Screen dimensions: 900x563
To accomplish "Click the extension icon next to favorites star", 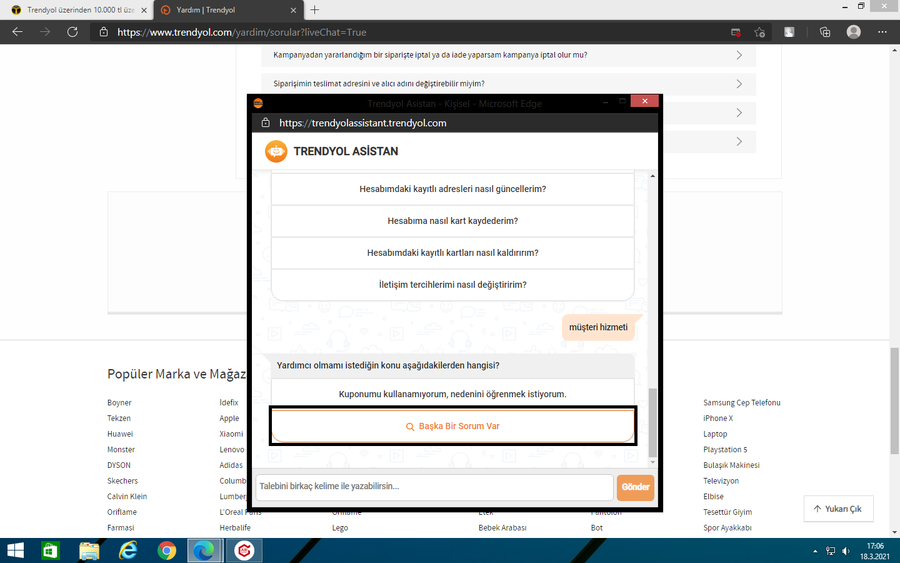I will click(x=789, y=32).
